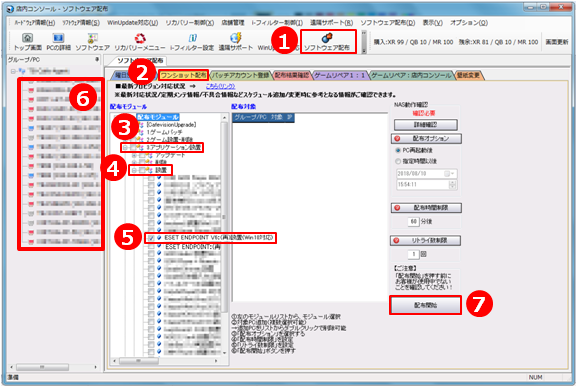Select the 2ゲーム設置・削除 tree node
The image size is (577, 387).
[x=169, y=140]
